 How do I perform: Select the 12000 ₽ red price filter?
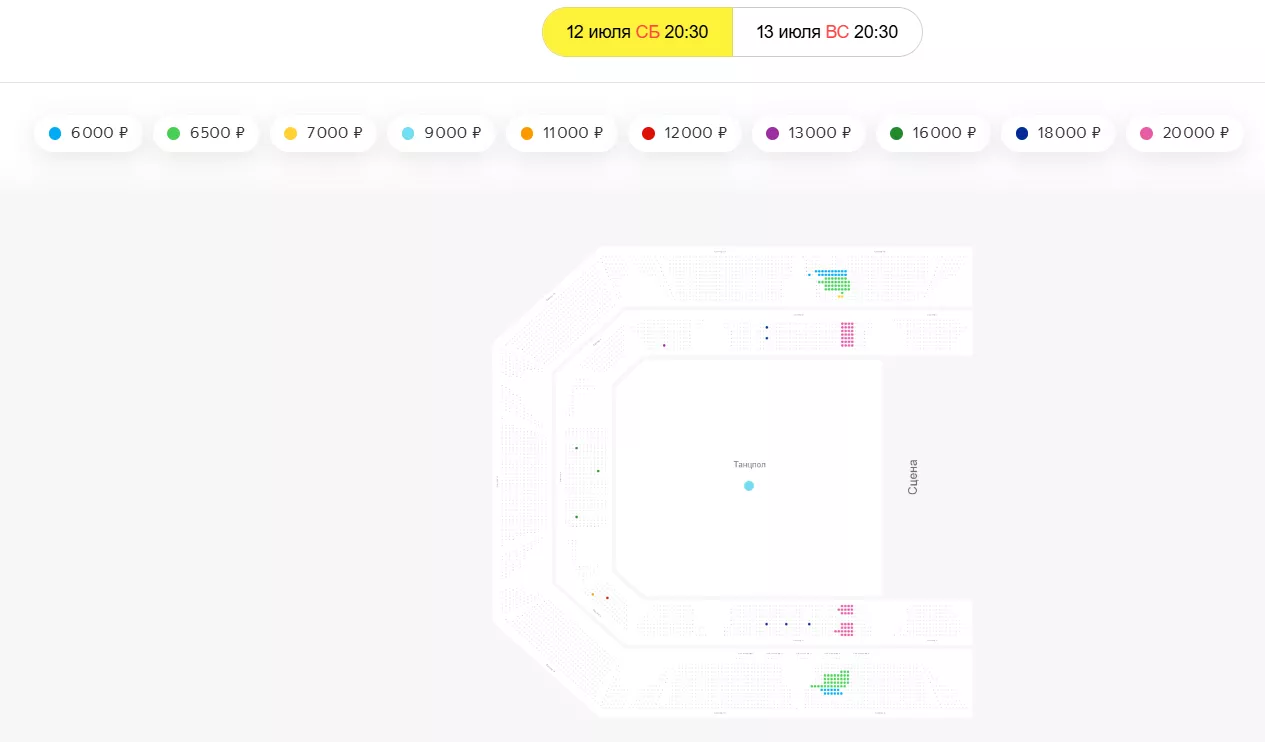pyautogui.click(x=684, y=133)
